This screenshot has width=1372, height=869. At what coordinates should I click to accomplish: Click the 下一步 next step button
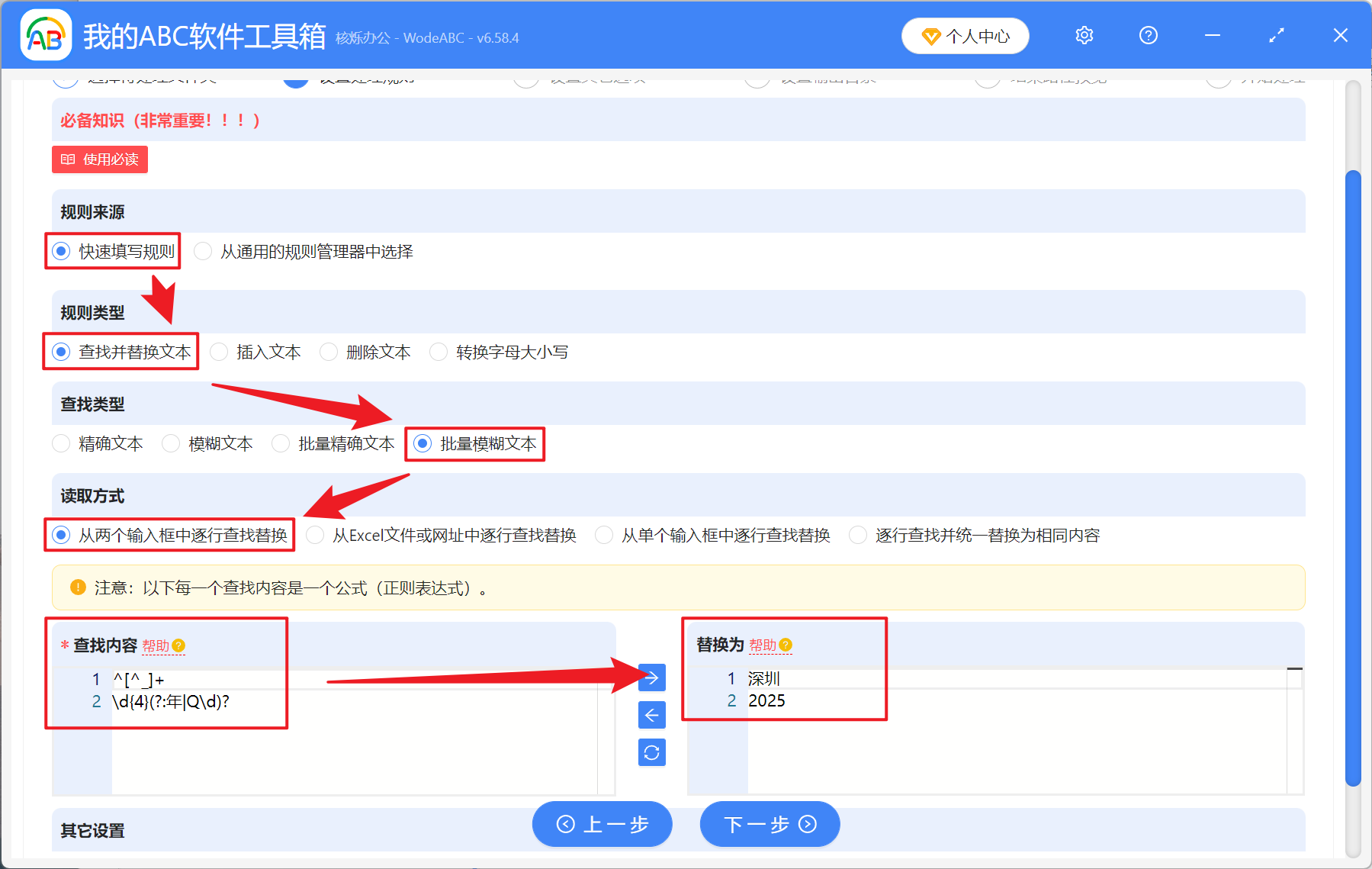pos(769,825)
